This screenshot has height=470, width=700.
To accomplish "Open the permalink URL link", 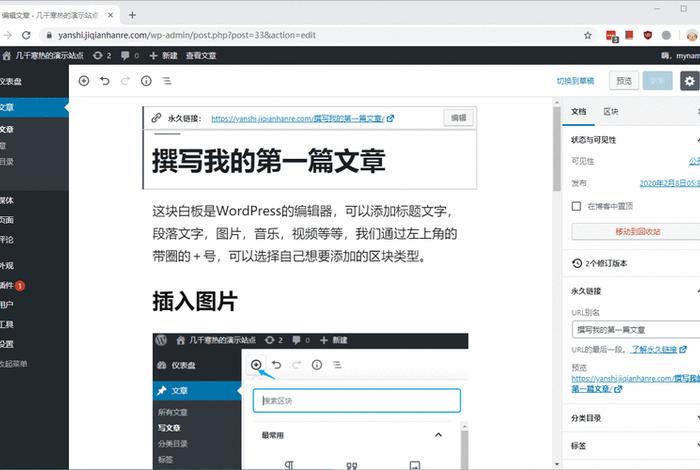I will [x=298, y=118].
